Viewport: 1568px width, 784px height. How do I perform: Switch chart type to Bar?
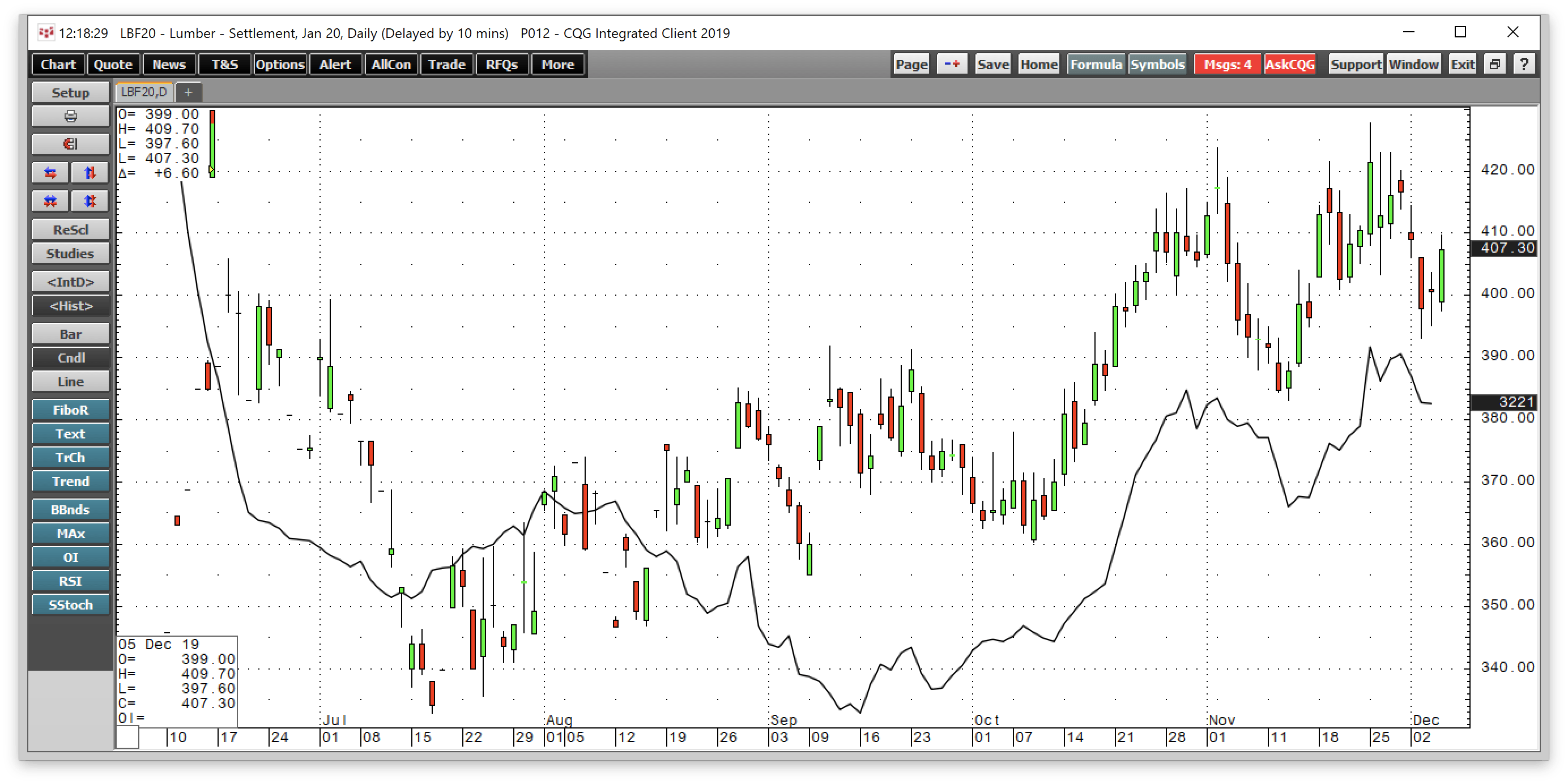pos(70,334)
